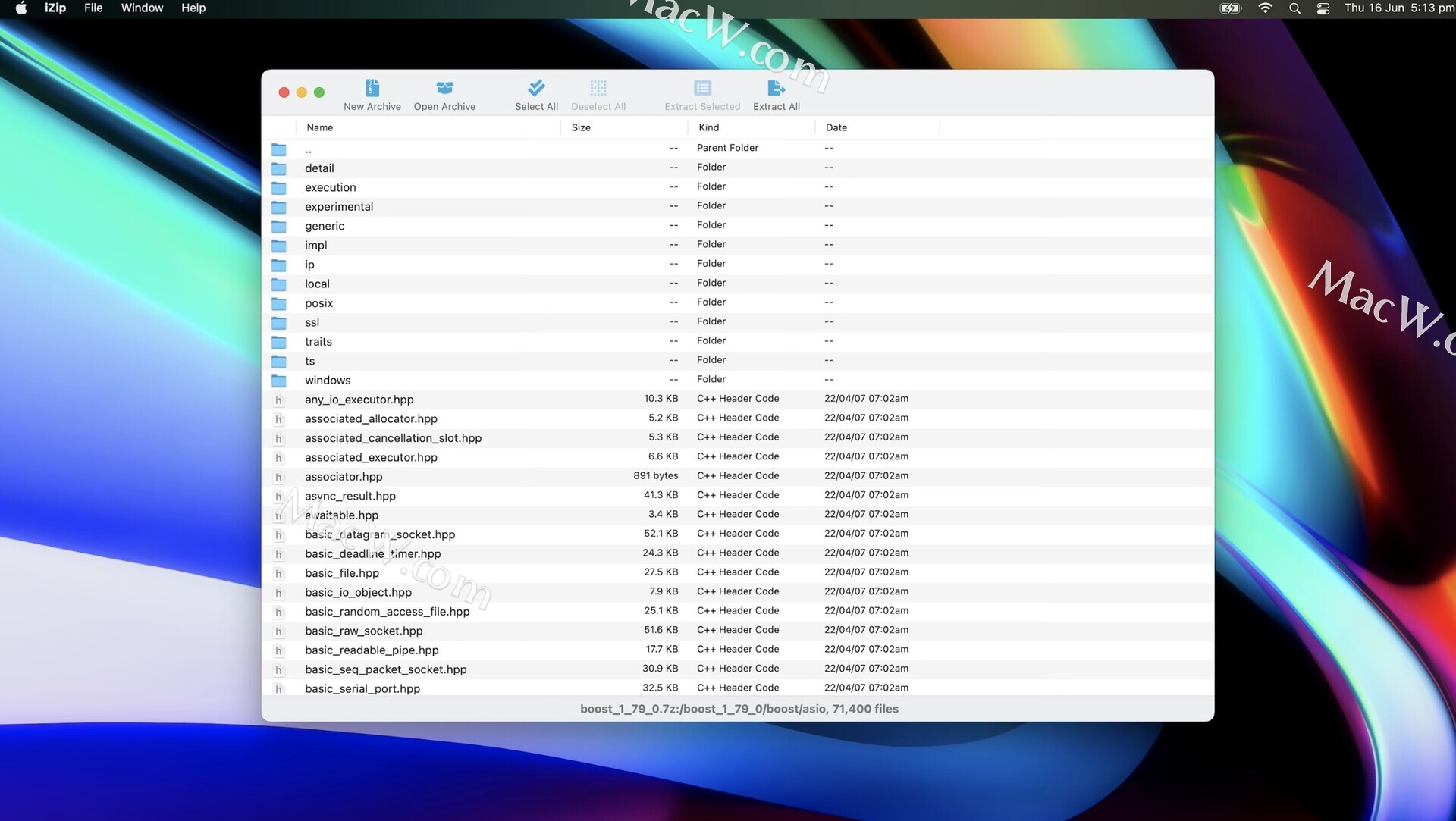Click the experimental folder icon

click(279, 207)
